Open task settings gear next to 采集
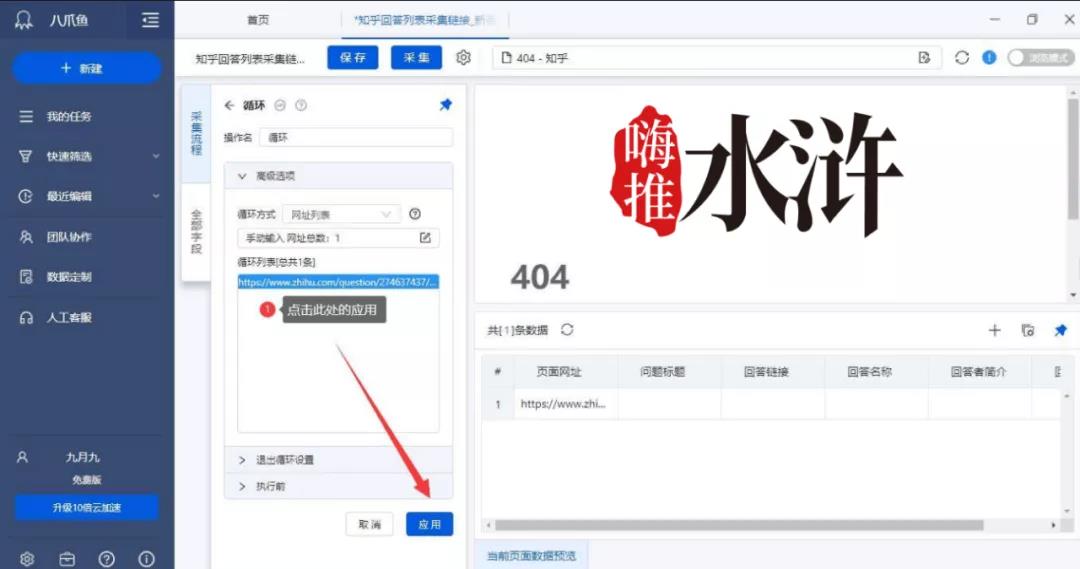Screen dimensions: 1080x569 click(x=464, y=58)
